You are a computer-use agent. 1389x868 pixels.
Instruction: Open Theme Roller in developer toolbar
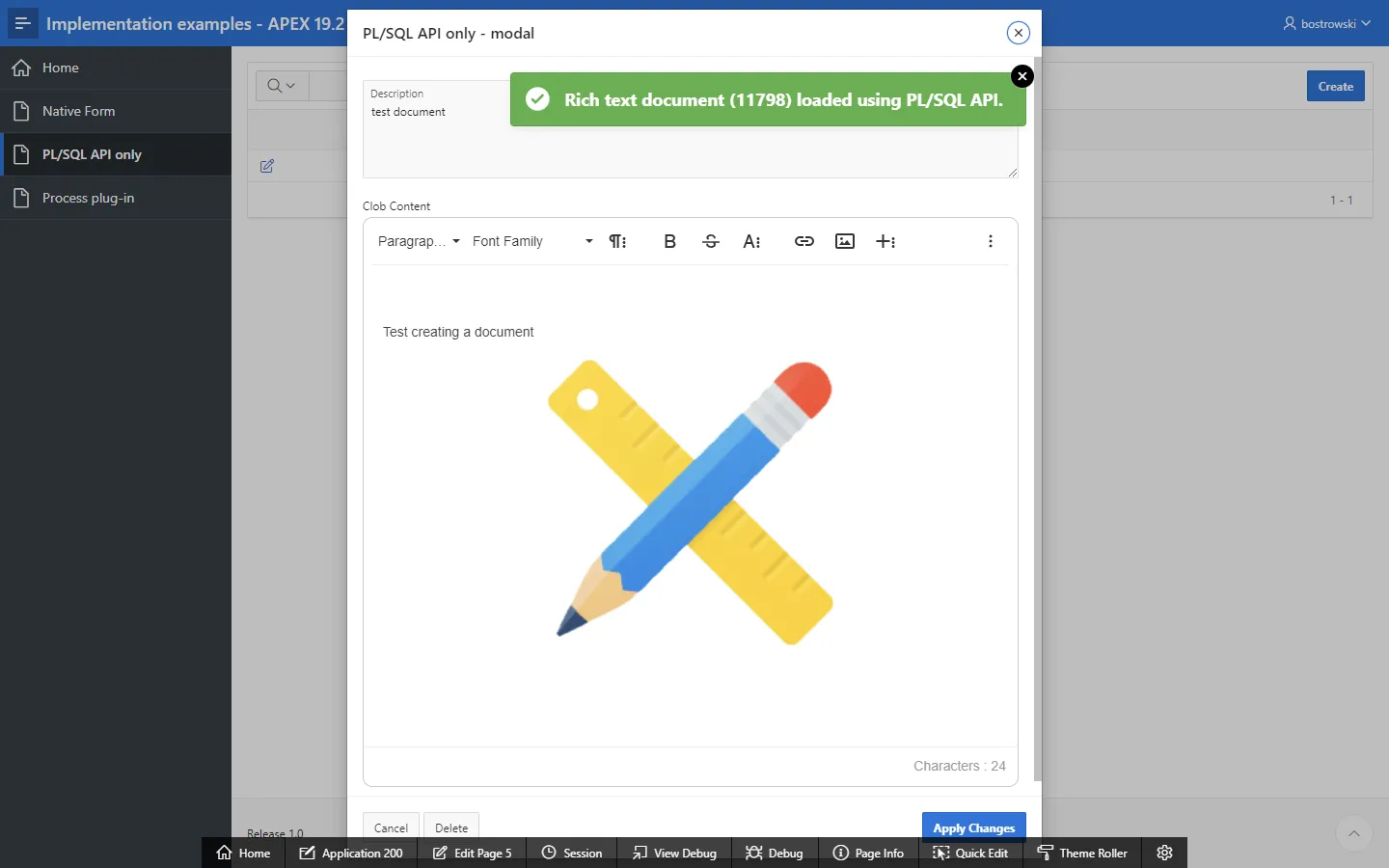click(x=1082, y=853)
